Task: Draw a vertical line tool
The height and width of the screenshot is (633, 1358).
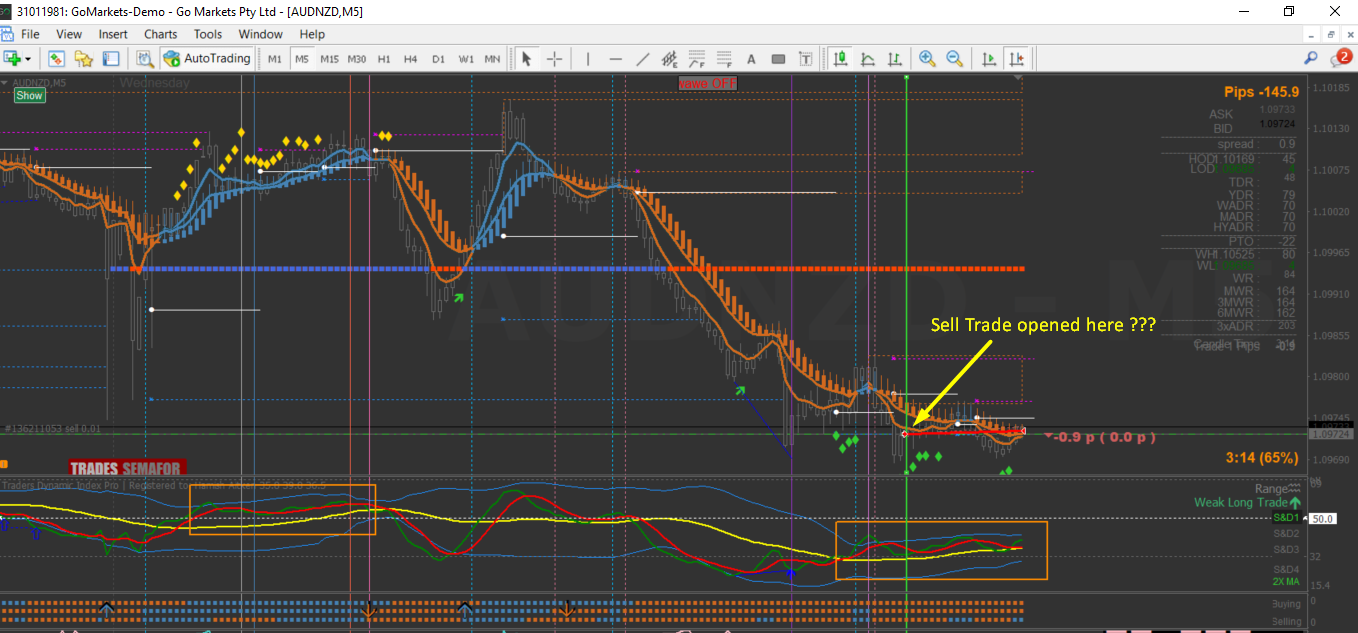Action: [588, 59]
